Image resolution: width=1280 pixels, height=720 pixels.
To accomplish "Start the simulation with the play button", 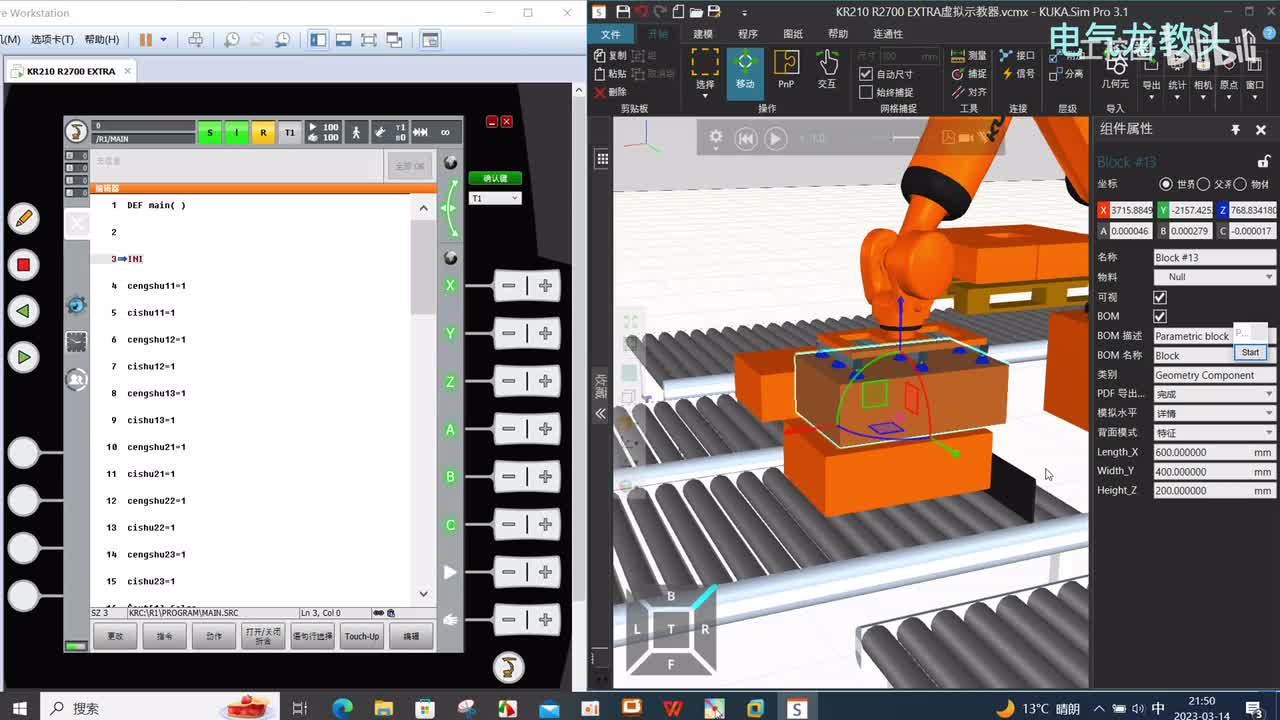I will tap(776, 139).
